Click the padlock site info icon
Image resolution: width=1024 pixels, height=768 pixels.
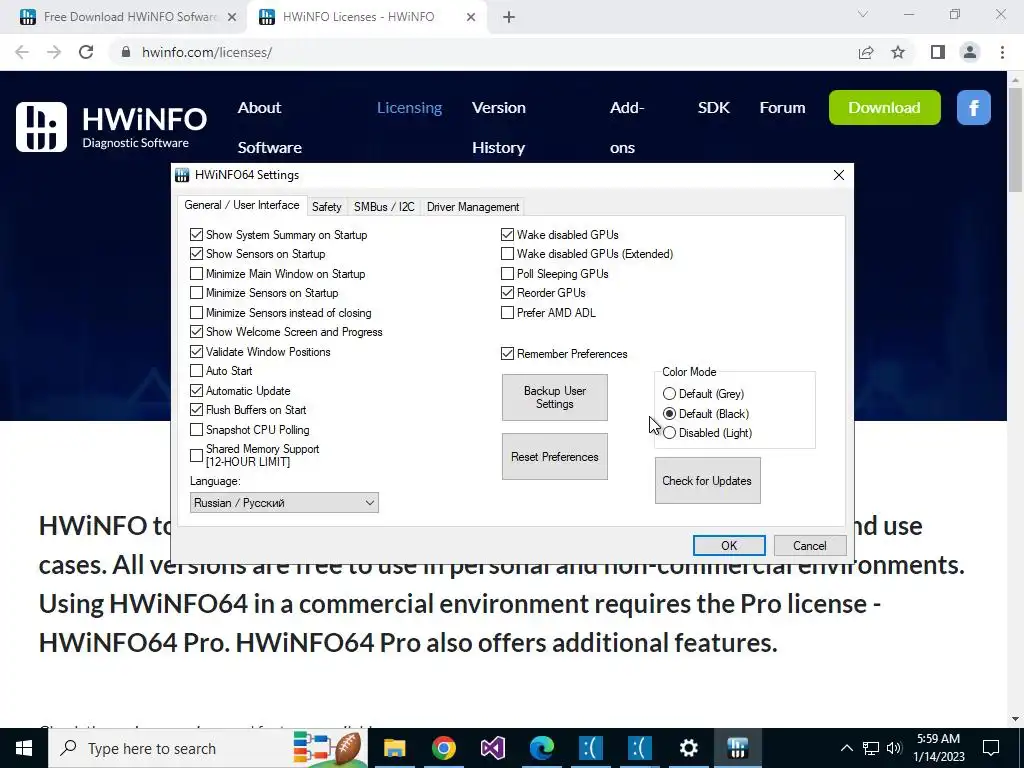click(126, 52)
